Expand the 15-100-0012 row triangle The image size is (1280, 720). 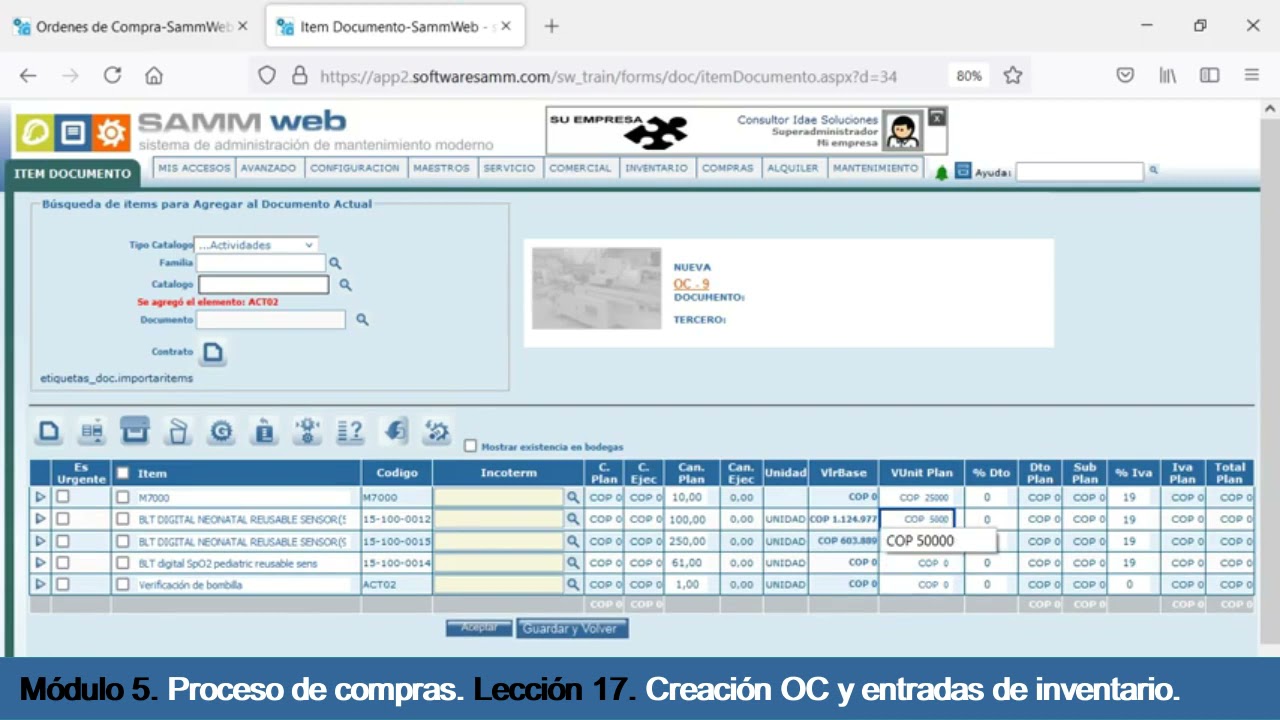point(41,519)
